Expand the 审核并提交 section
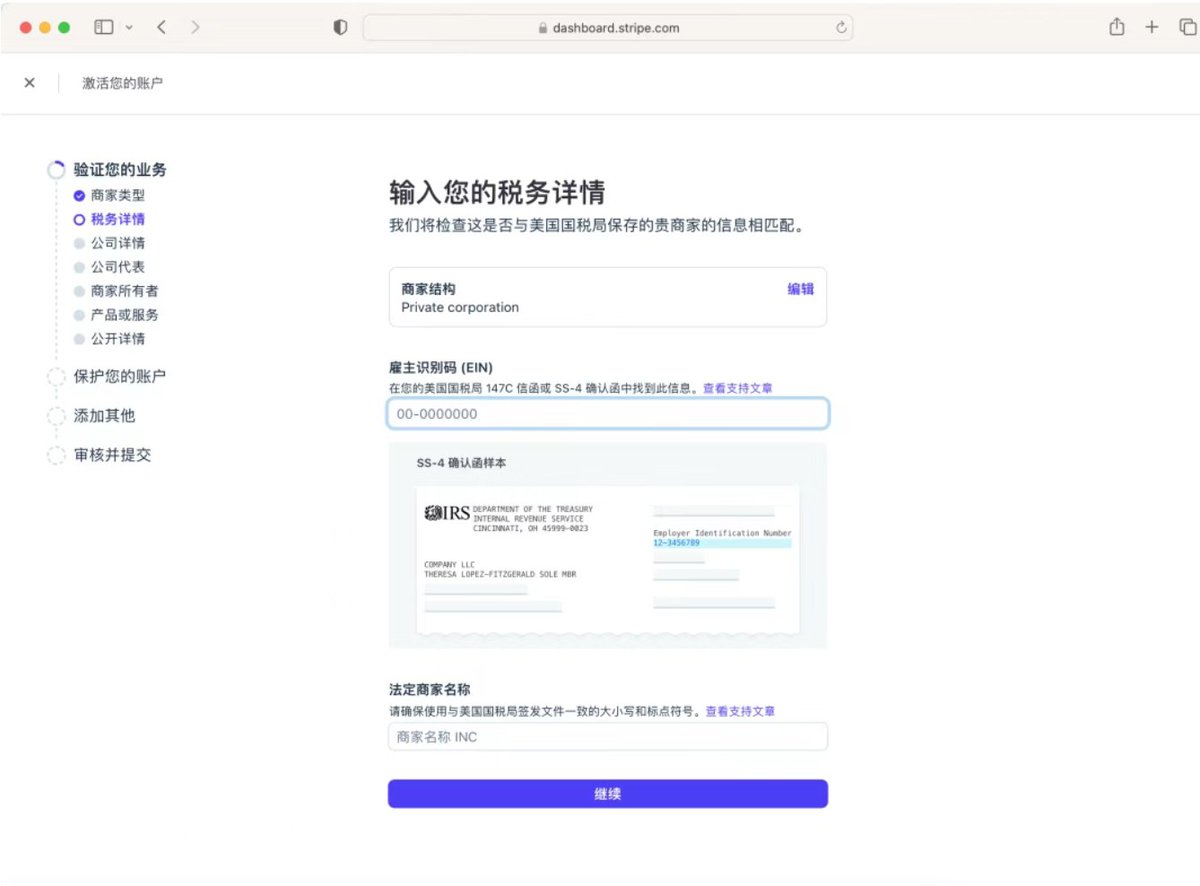 [x=112, y=455]
